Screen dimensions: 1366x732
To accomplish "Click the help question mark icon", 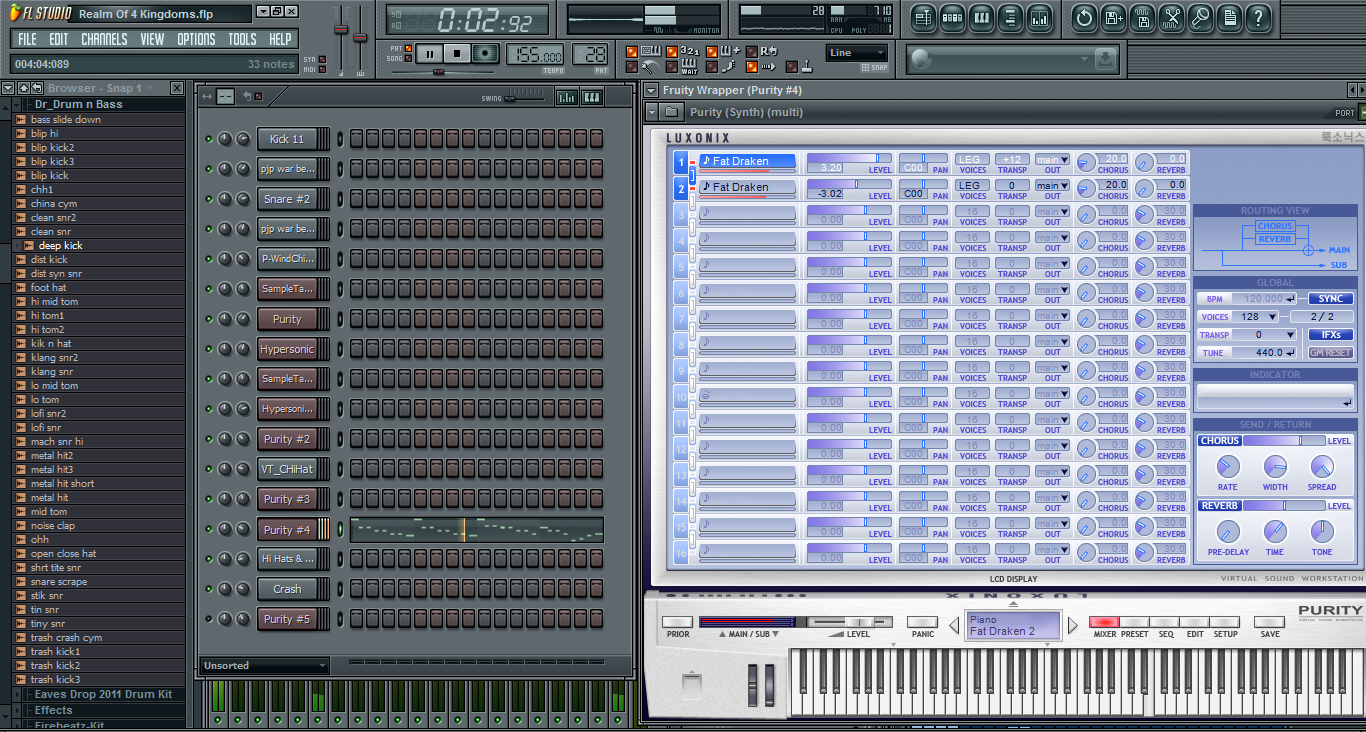I will click(1258, 17).
